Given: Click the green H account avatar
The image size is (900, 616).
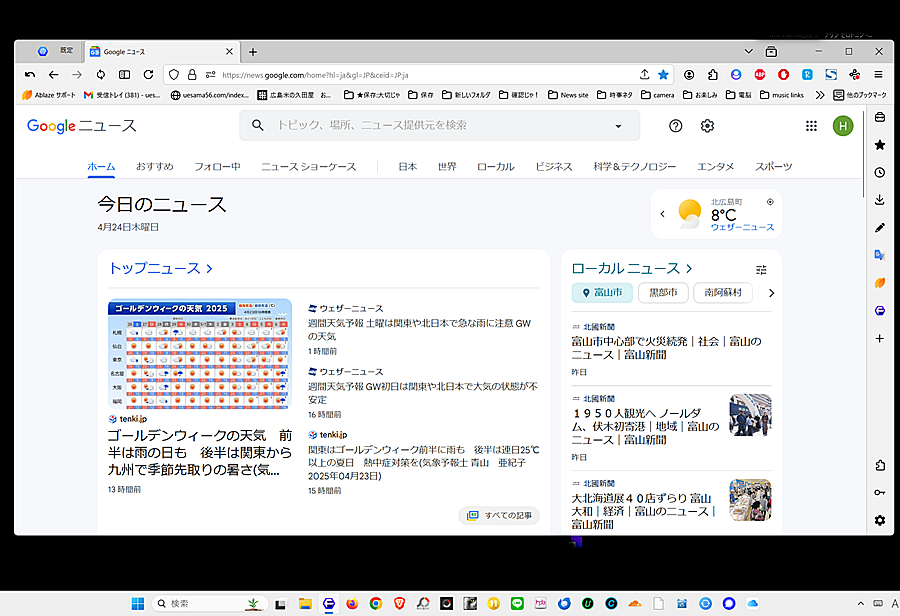Looking at the screenshot, I should [843, 126].
